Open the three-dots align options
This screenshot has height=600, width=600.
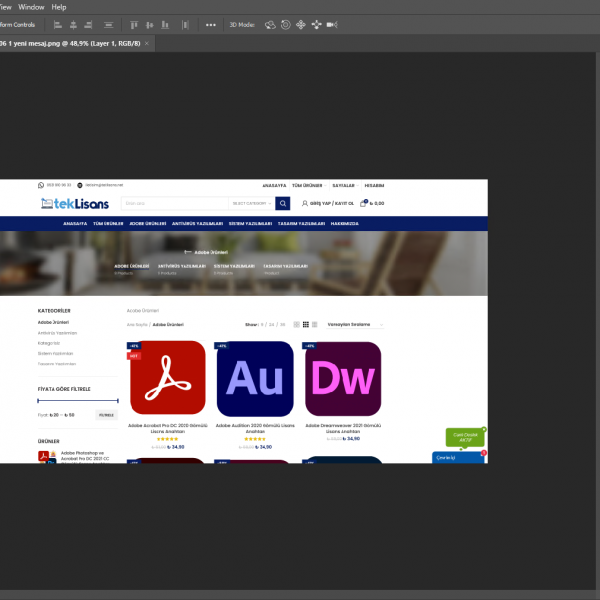pyautogui.click(x=211, y=25)
